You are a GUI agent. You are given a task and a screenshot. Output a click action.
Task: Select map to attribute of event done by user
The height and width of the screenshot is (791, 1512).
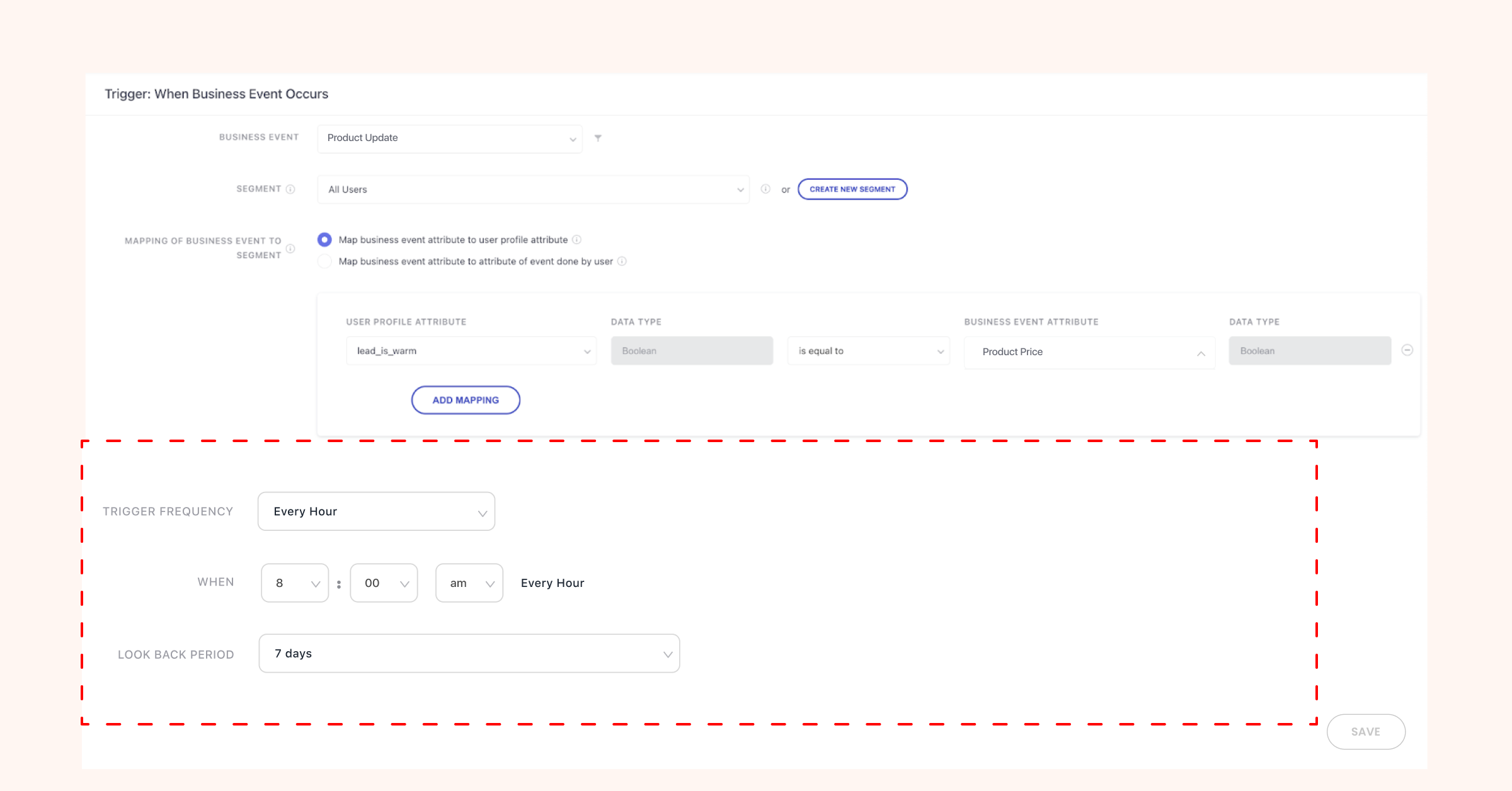pos(324,261)
